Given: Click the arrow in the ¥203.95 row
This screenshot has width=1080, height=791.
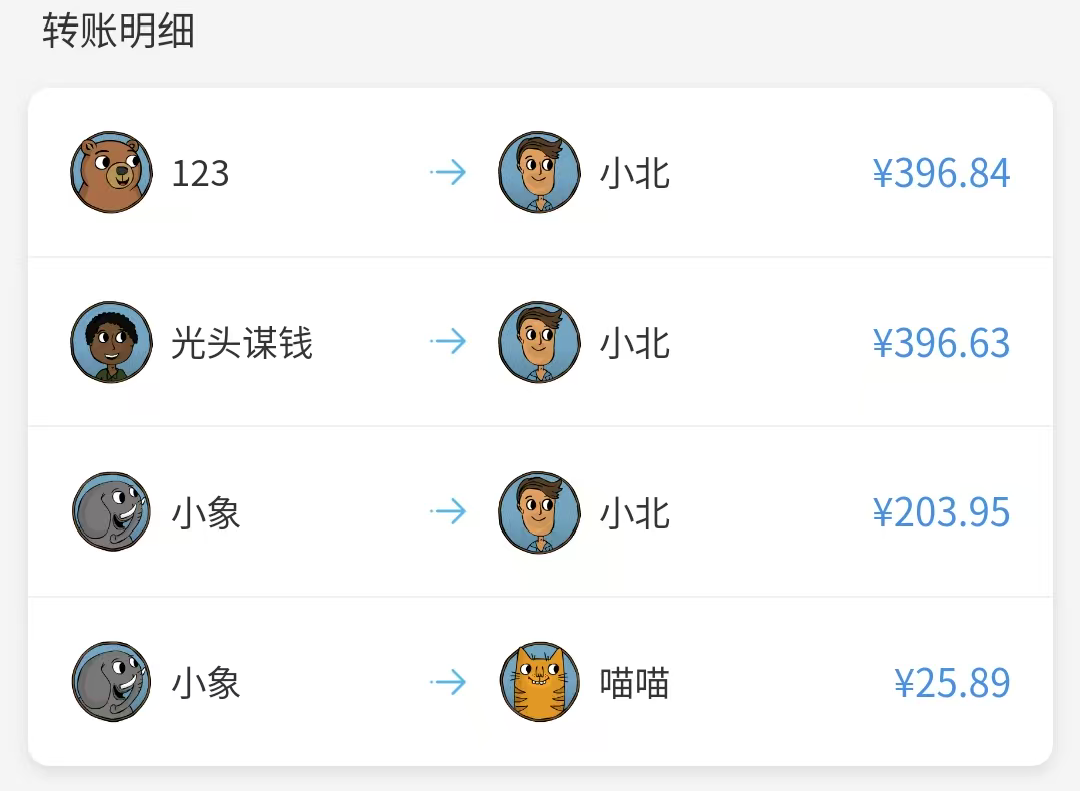Looking at the screenshot, I should (x=448, y=511).
